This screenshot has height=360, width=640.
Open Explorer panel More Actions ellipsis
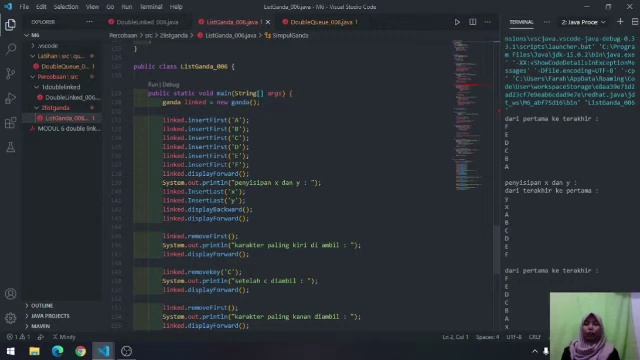point(89,22)
